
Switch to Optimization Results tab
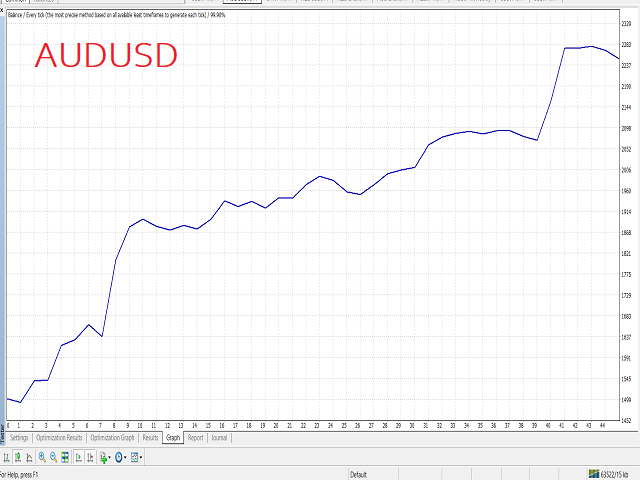click(x=59, y=438)
